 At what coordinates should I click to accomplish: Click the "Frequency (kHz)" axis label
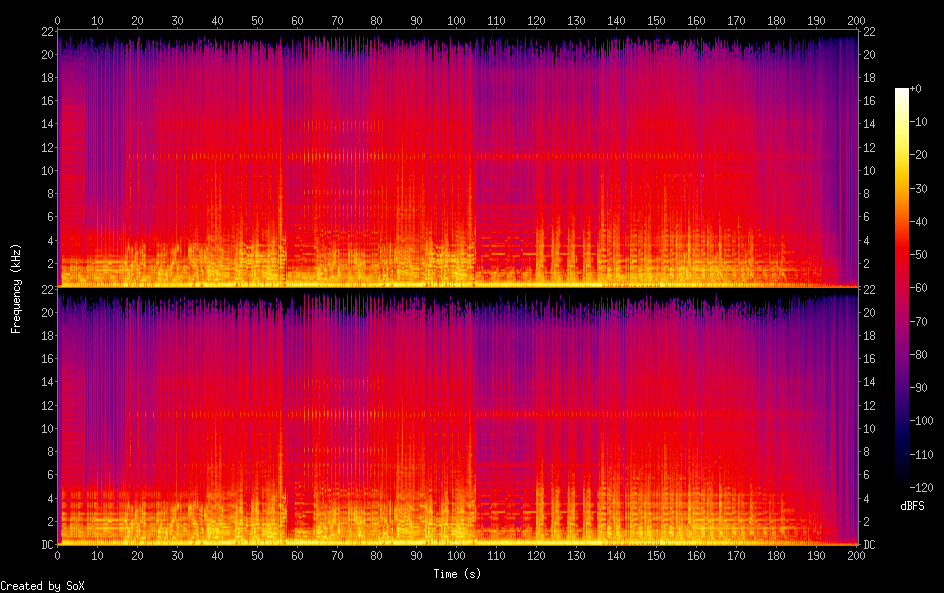pos(16,288)
